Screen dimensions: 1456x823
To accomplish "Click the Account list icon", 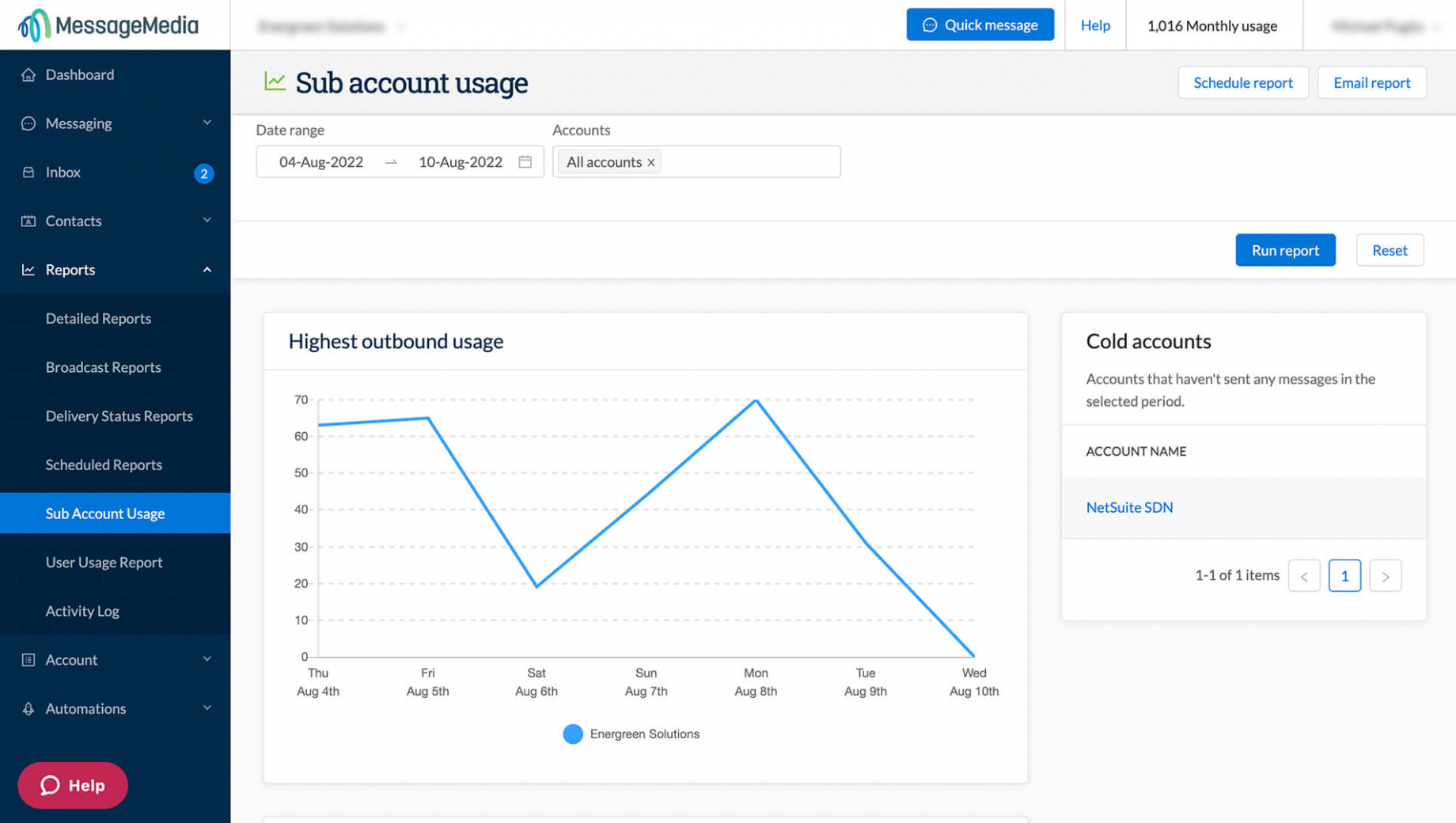I will point(28,660).
